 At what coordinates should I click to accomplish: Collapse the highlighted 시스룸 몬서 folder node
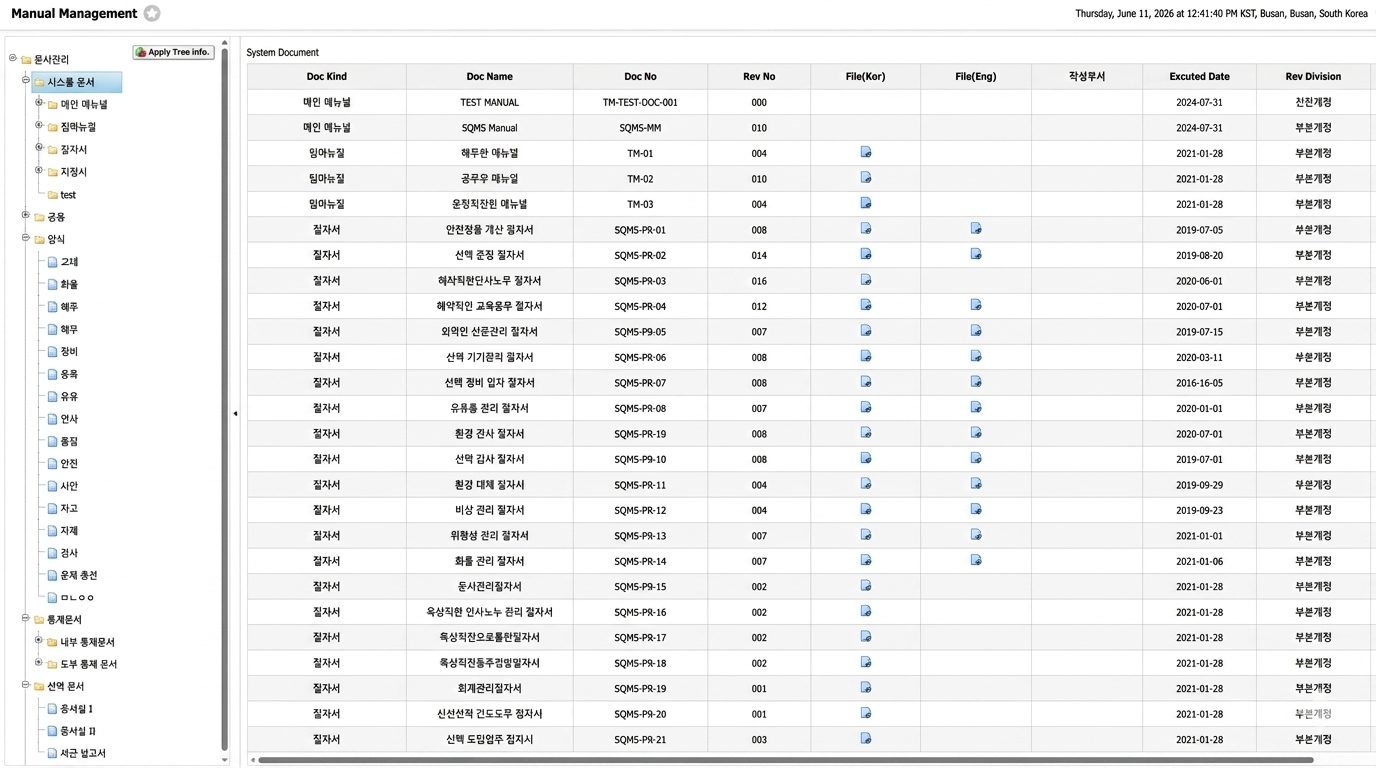(x=26, y=80)
